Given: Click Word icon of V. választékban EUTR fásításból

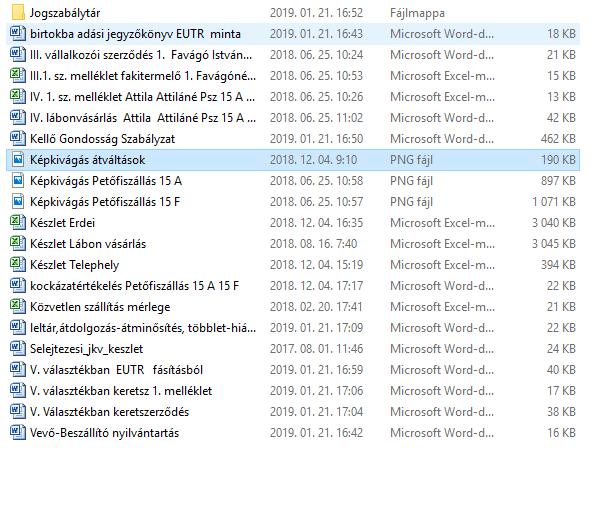Looking at the screenshot, I should 18,369.
